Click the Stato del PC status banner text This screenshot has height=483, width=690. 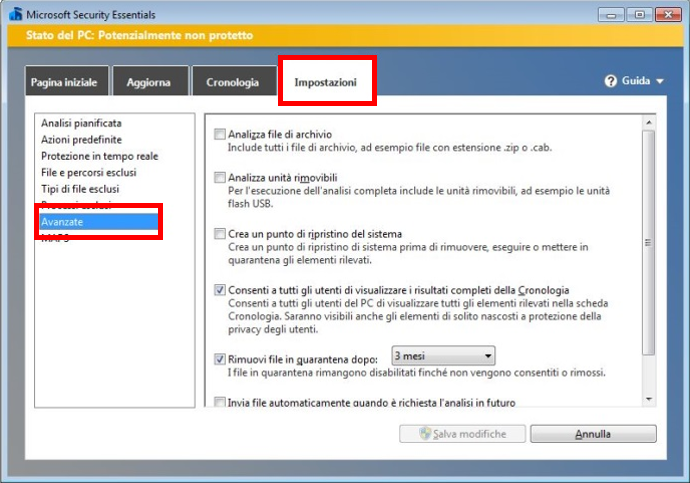tap(139, 35)
